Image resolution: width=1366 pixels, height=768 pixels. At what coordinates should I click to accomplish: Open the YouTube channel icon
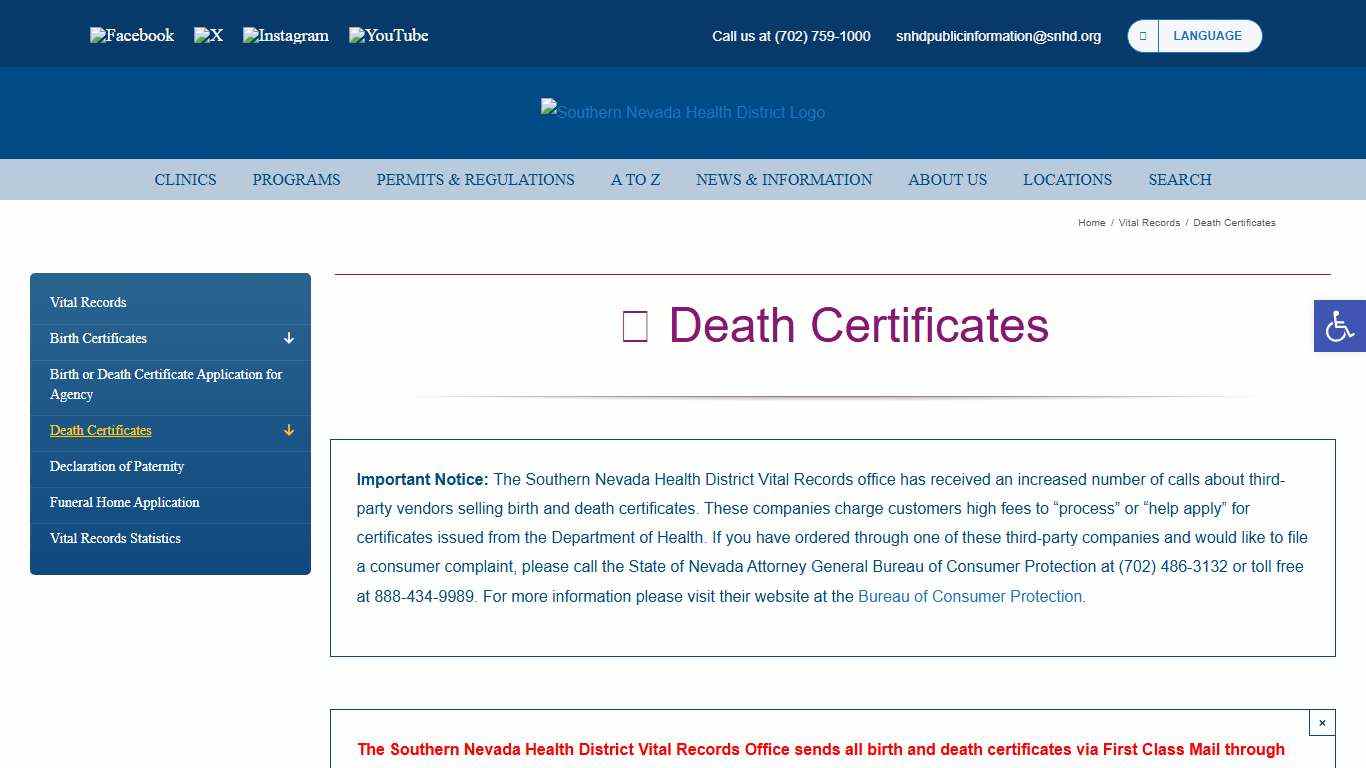pos(388,35)
